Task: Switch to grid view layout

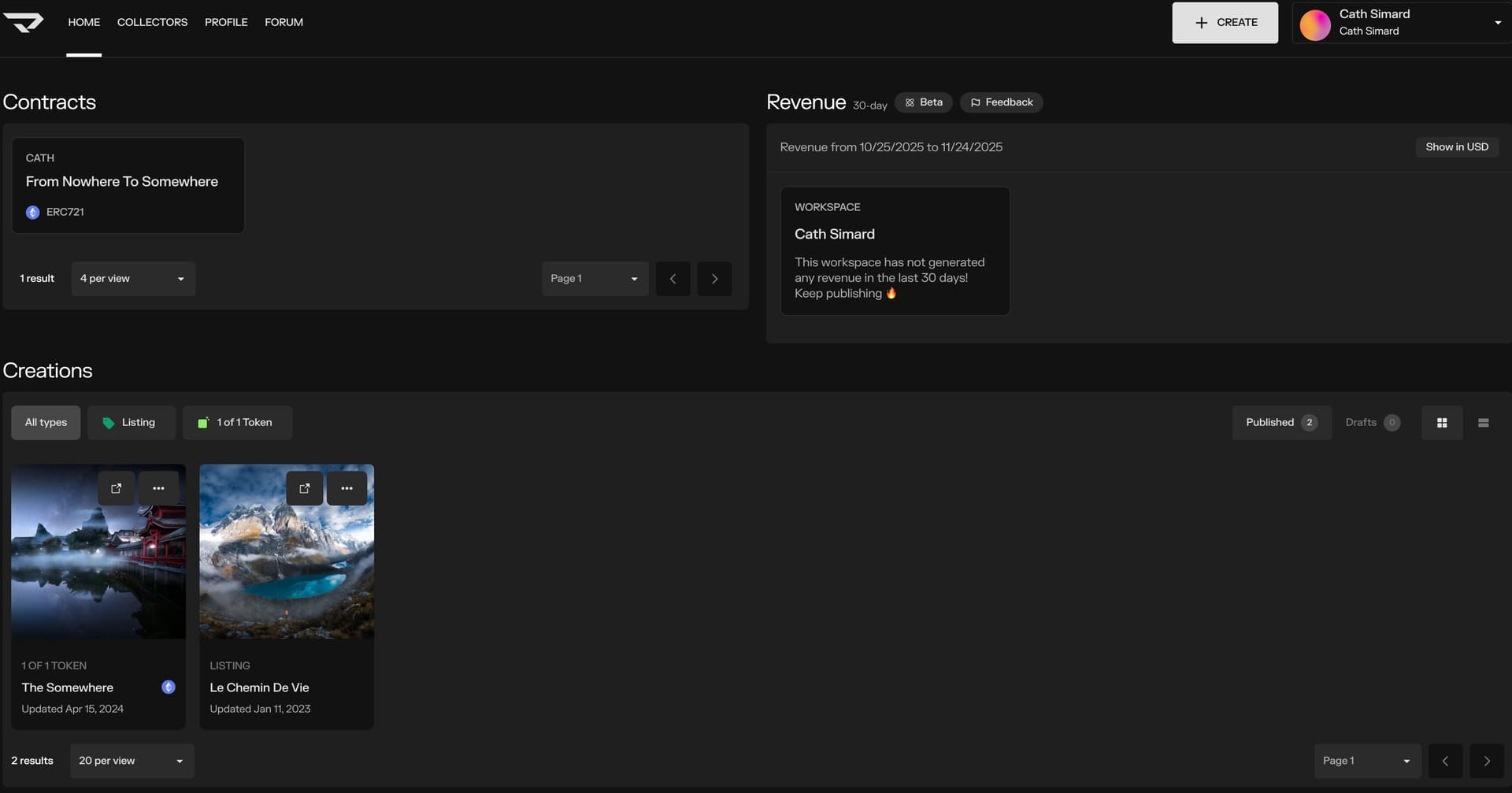Action: click(x=1441, y=423)
